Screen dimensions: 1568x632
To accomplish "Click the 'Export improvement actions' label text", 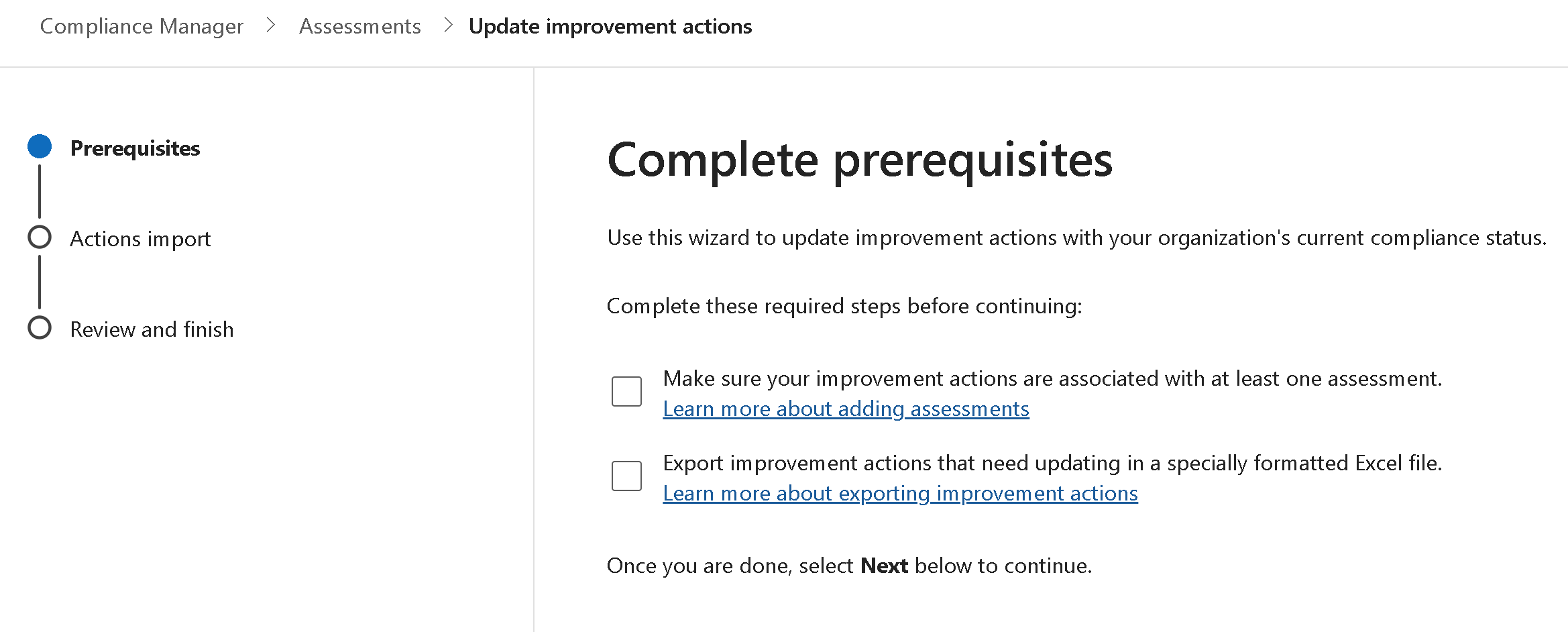I will [x=1052, y=463].
